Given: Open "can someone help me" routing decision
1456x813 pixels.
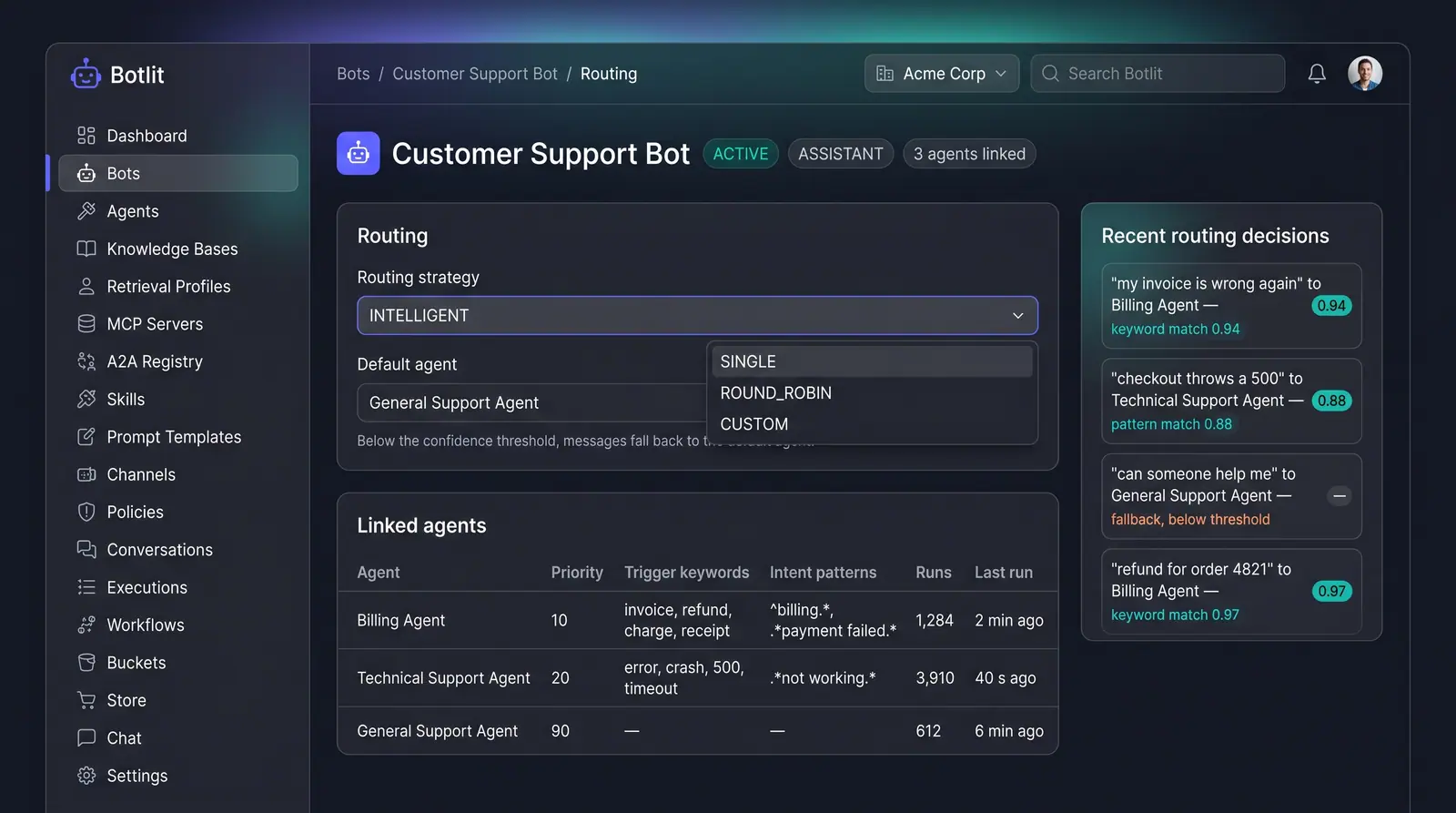Looking at the screenshot, I should click(x=1231, y=496).
